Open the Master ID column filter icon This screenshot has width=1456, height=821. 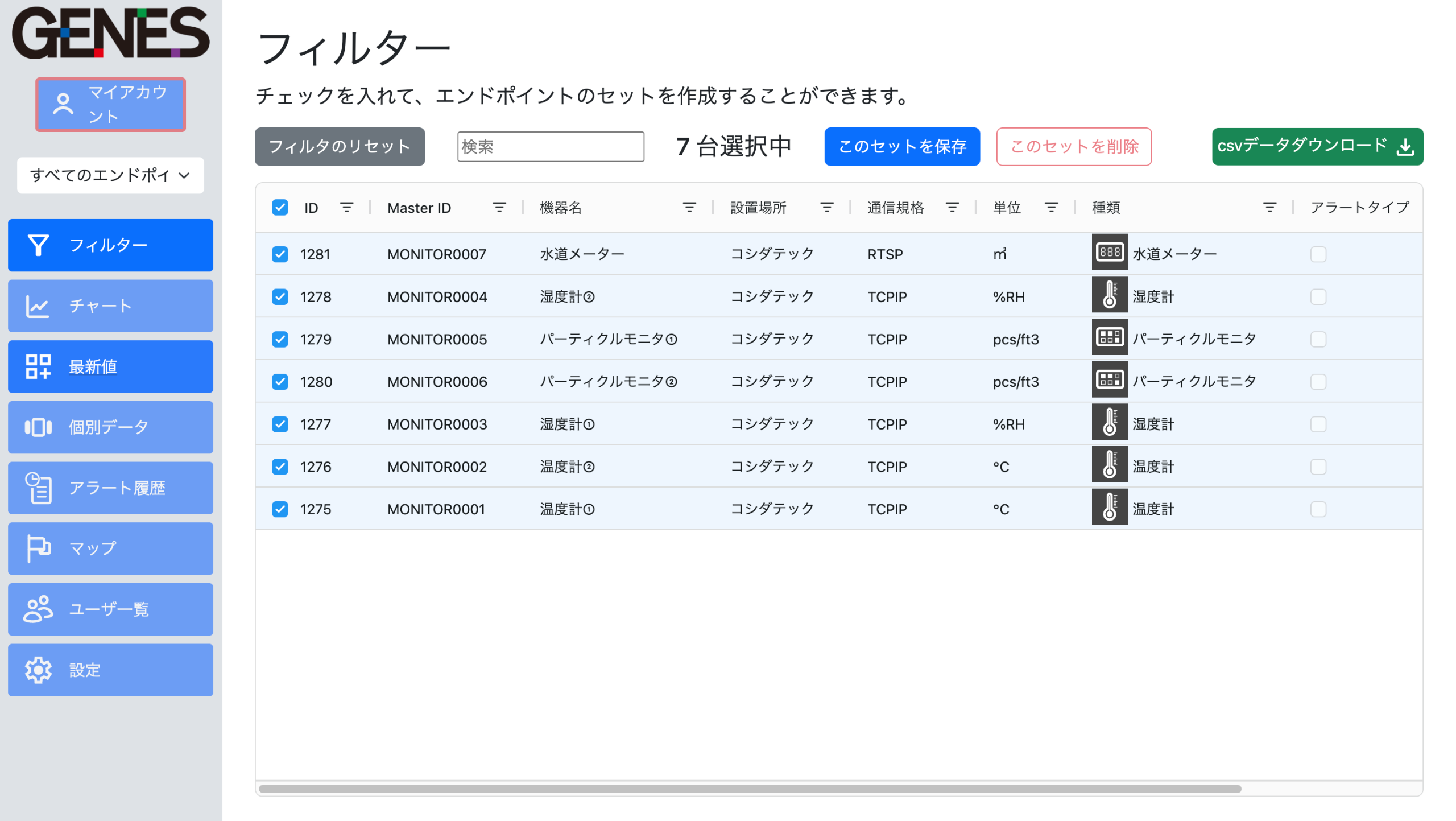499,208
